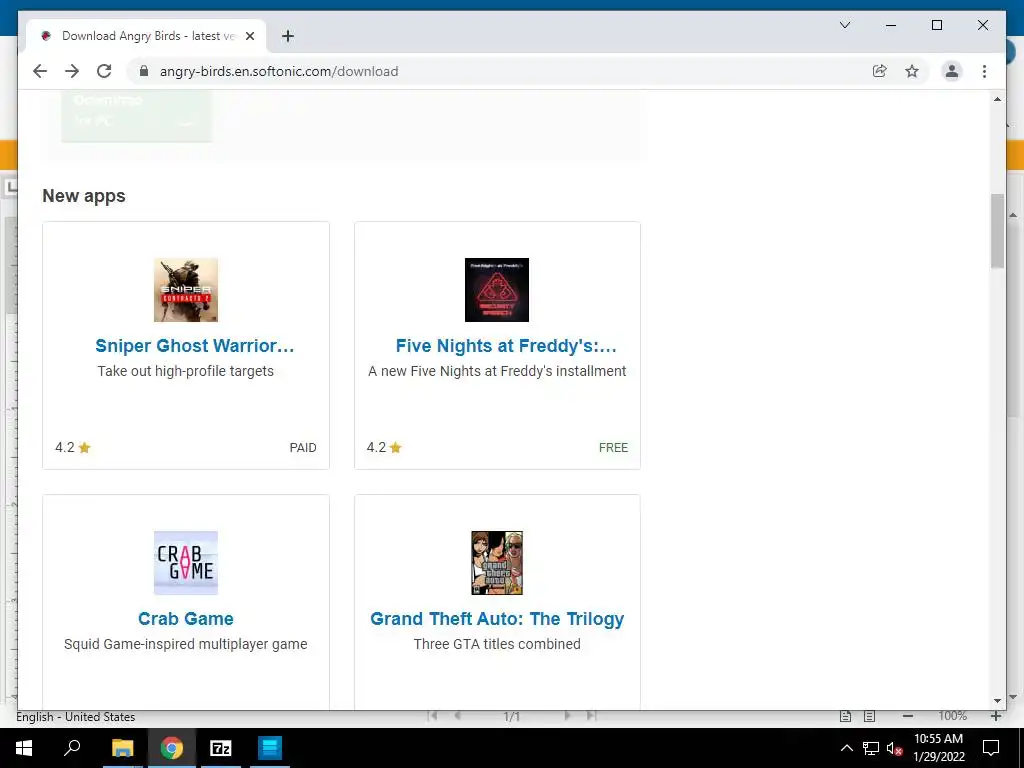Open Windows Start menu

click(24, 748)
